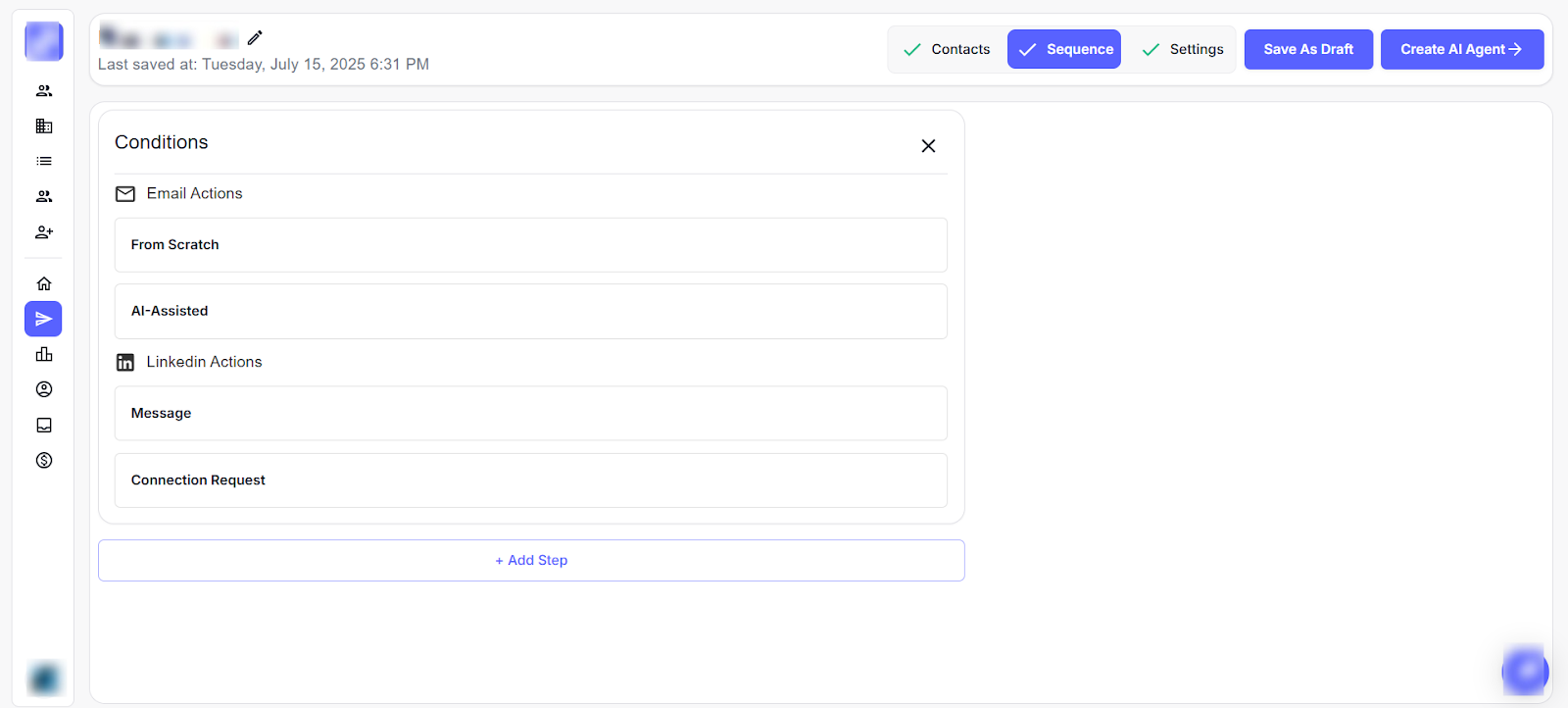Select the highlighted paper plane campaigns icon
This screenshot has height=708, width=1568.
coord(44,319)
